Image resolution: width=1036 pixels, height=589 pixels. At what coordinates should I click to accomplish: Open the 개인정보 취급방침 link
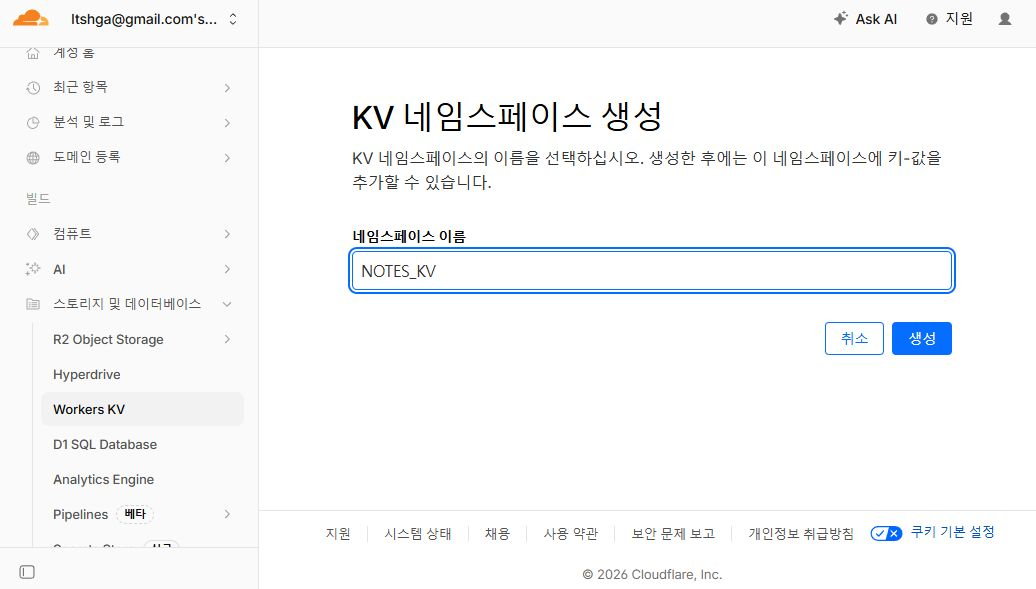801,533
